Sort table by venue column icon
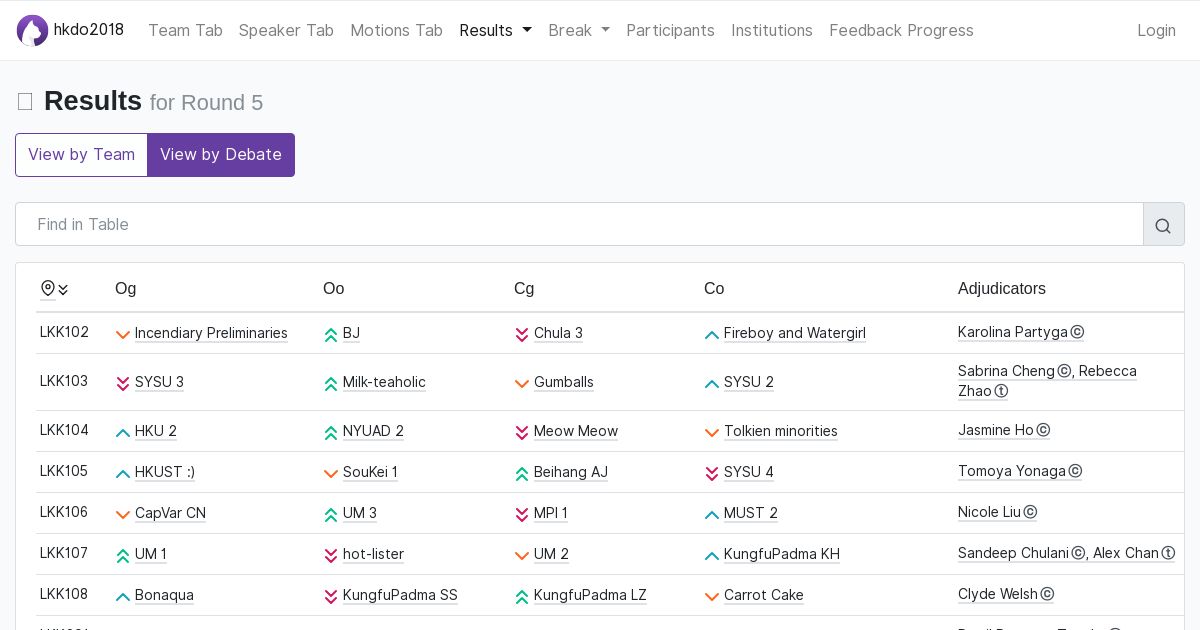 coord(54,289)
